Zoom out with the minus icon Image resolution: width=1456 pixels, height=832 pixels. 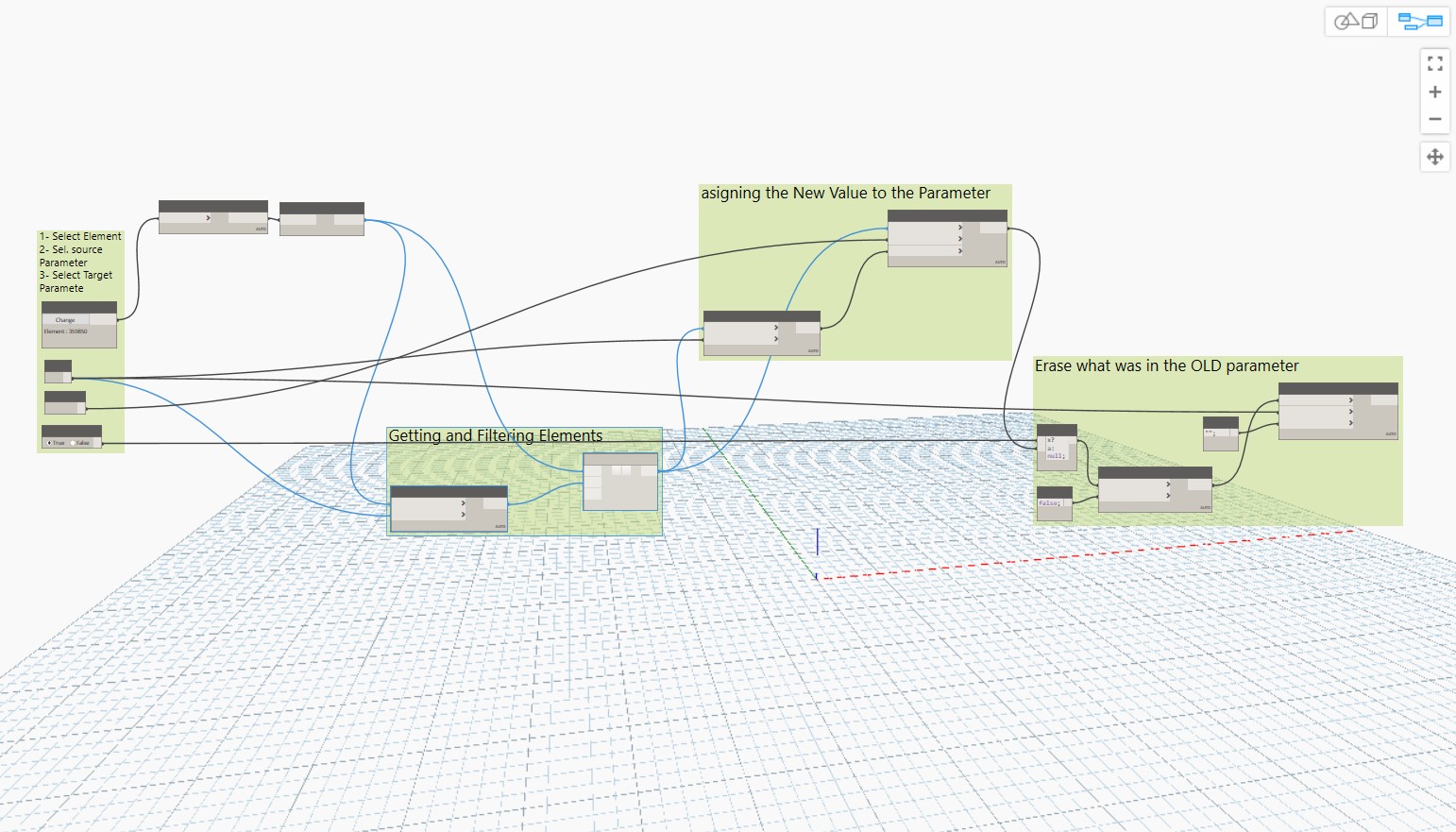pos(1435,119)
